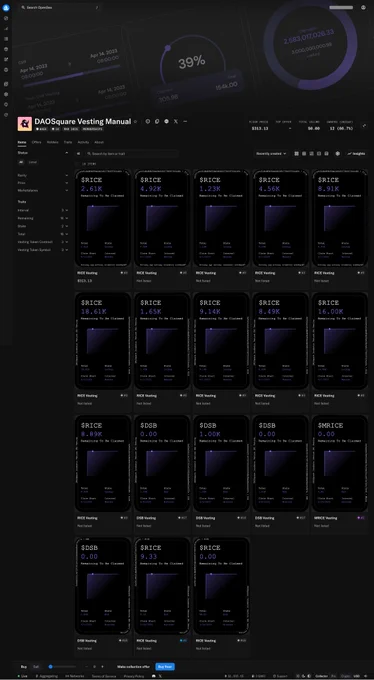Expand the Interval trait filter
374x680 pixels.
pos(43,210)
